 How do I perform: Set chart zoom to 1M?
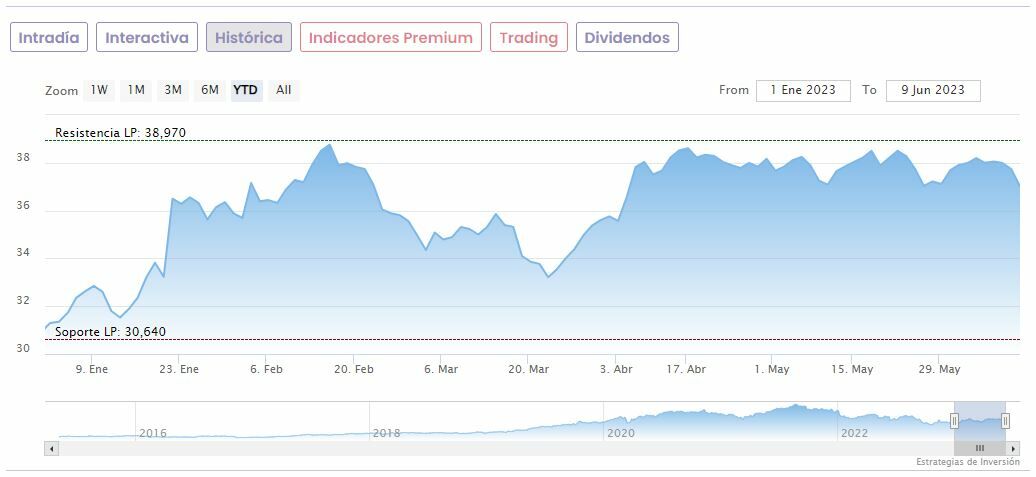(136, 90)
